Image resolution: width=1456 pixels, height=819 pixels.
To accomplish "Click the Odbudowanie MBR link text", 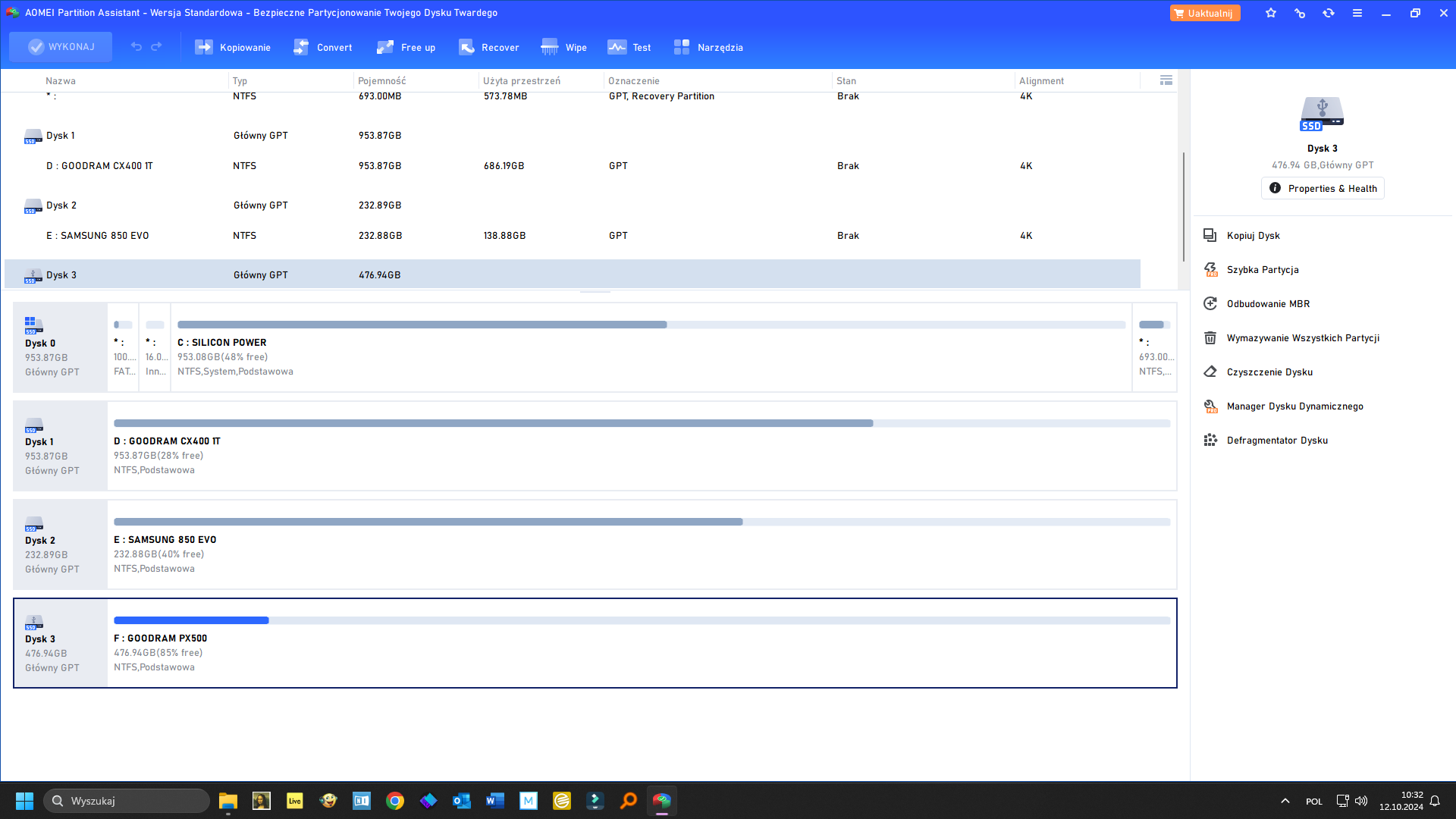I will (x=1269, y=304).
